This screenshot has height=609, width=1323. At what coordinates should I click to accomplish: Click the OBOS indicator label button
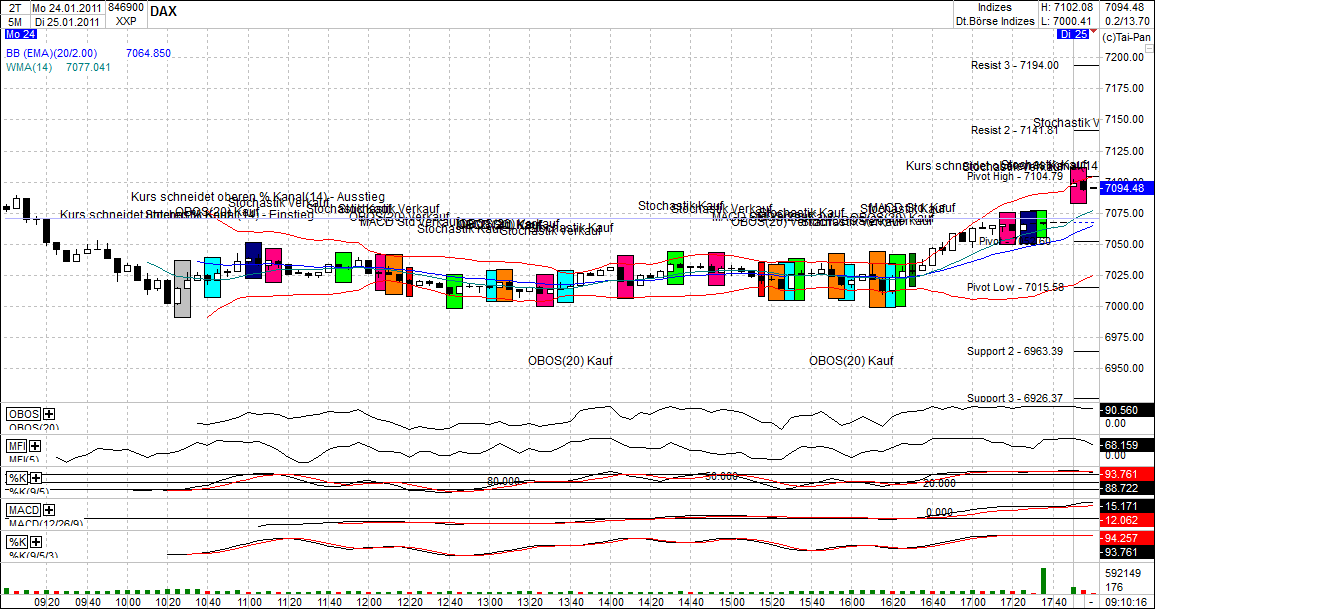(22, 413)
